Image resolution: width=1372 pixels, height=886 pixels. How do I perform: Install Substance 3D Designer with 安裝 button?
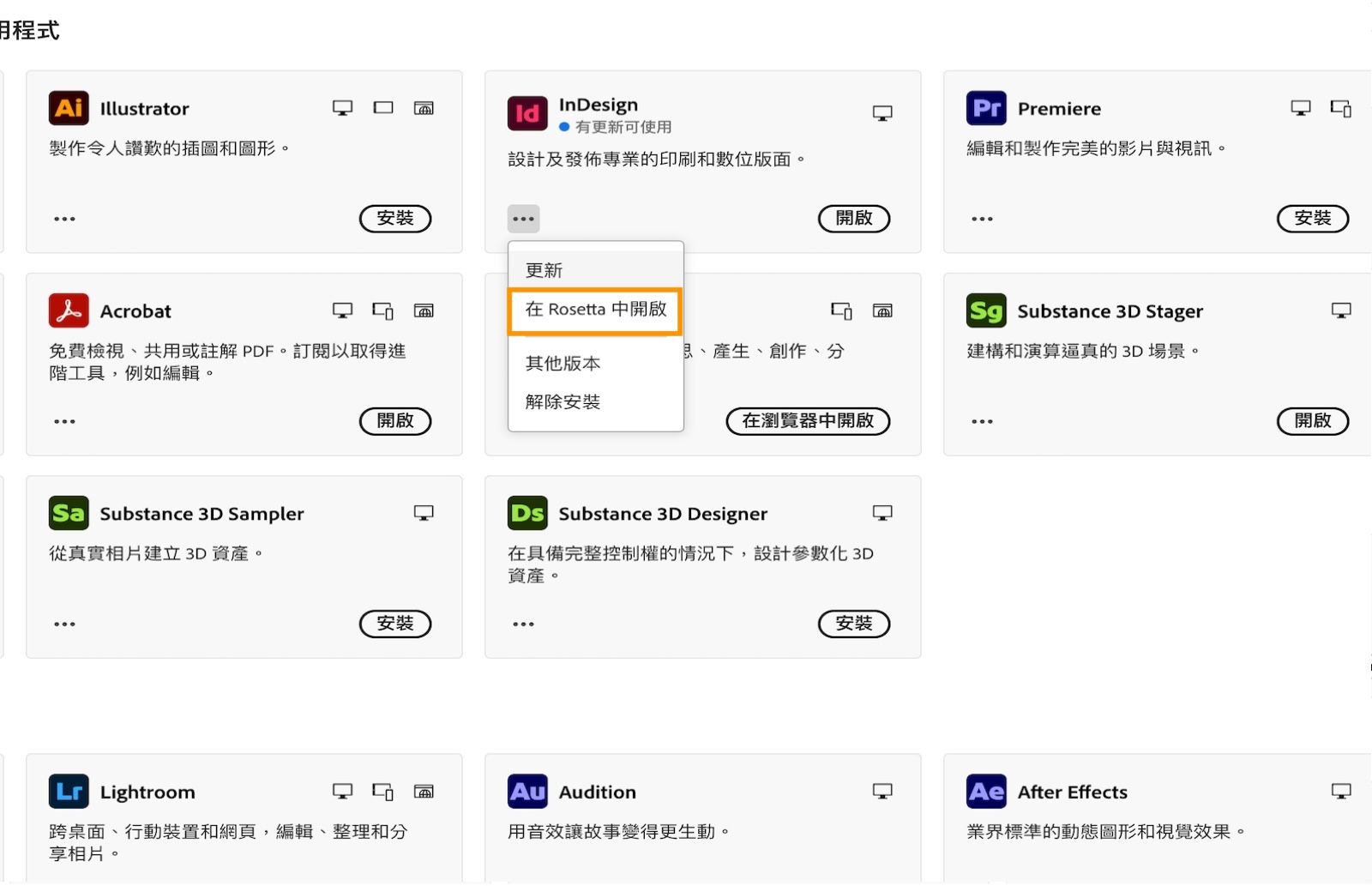[x=854, y=624]
